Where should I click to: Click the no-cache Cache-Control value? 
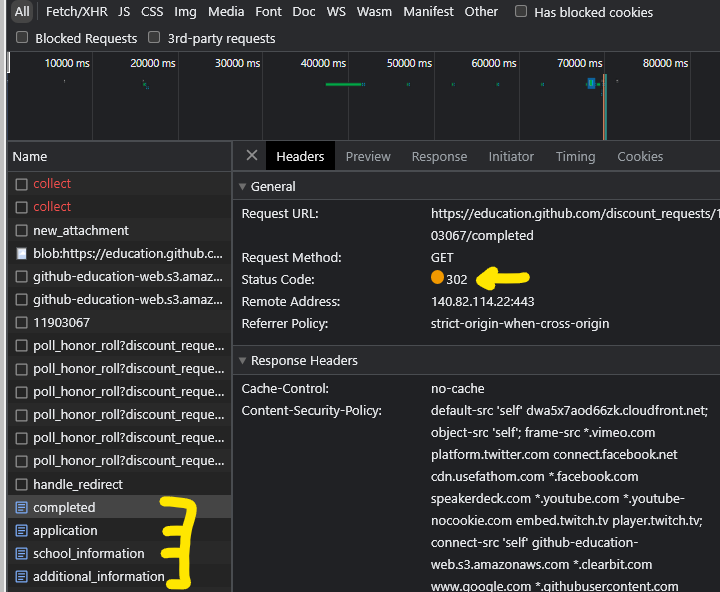pyautogui.click(x=457, y=389)
